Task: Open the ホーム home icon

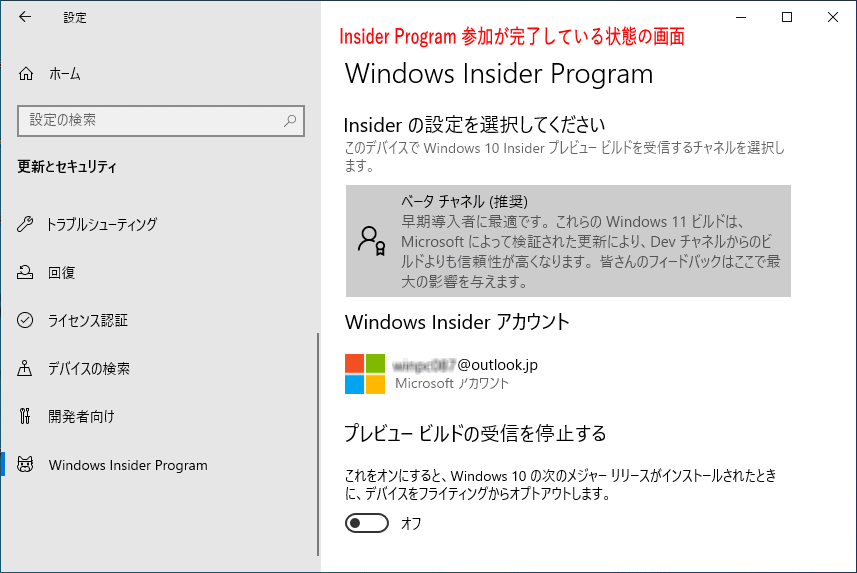Action: [x=26, y=73]
